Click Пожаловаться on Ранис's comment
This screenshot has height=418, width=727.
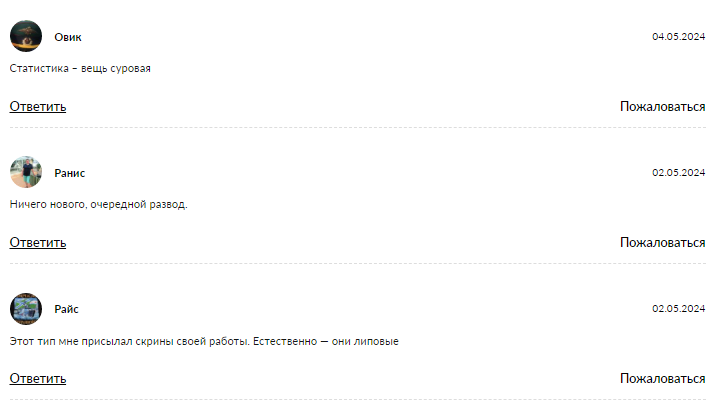pyautogui.click(x=662, y=242)
